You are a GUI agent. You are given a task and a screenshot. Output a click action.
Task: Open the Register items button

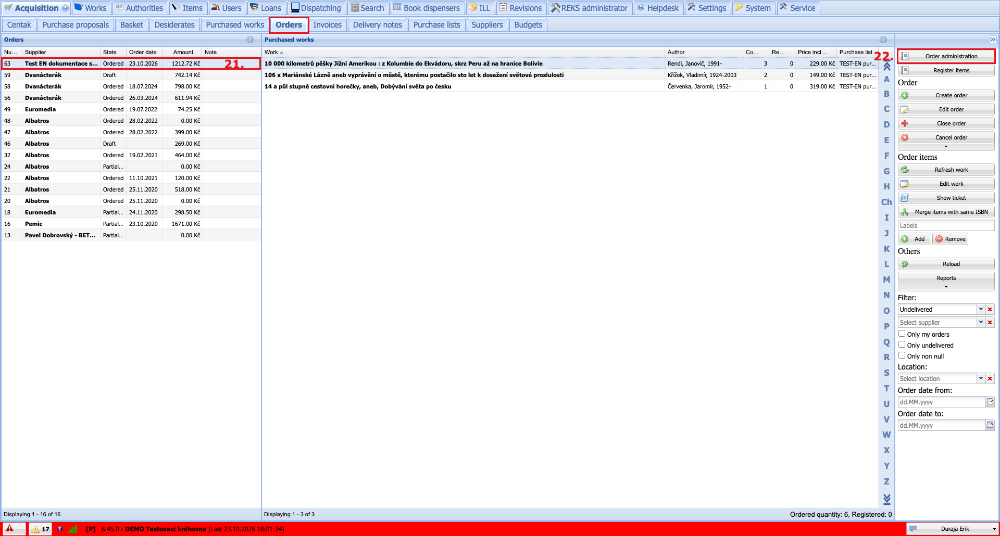(x=946, y=70)
